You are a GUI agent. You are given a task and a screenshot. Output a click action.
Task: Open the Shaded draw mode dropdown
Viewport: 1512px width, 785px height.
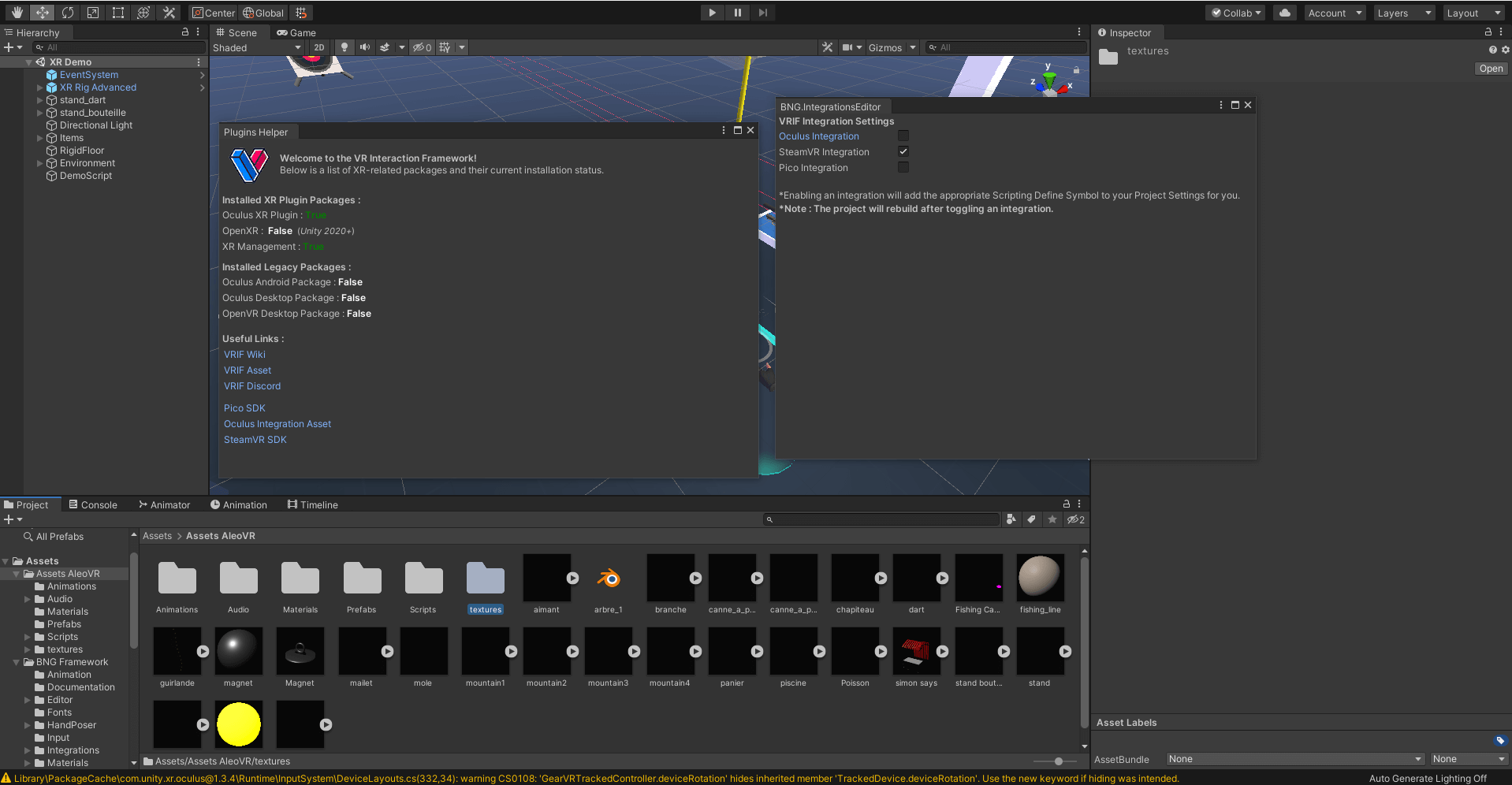257,47
